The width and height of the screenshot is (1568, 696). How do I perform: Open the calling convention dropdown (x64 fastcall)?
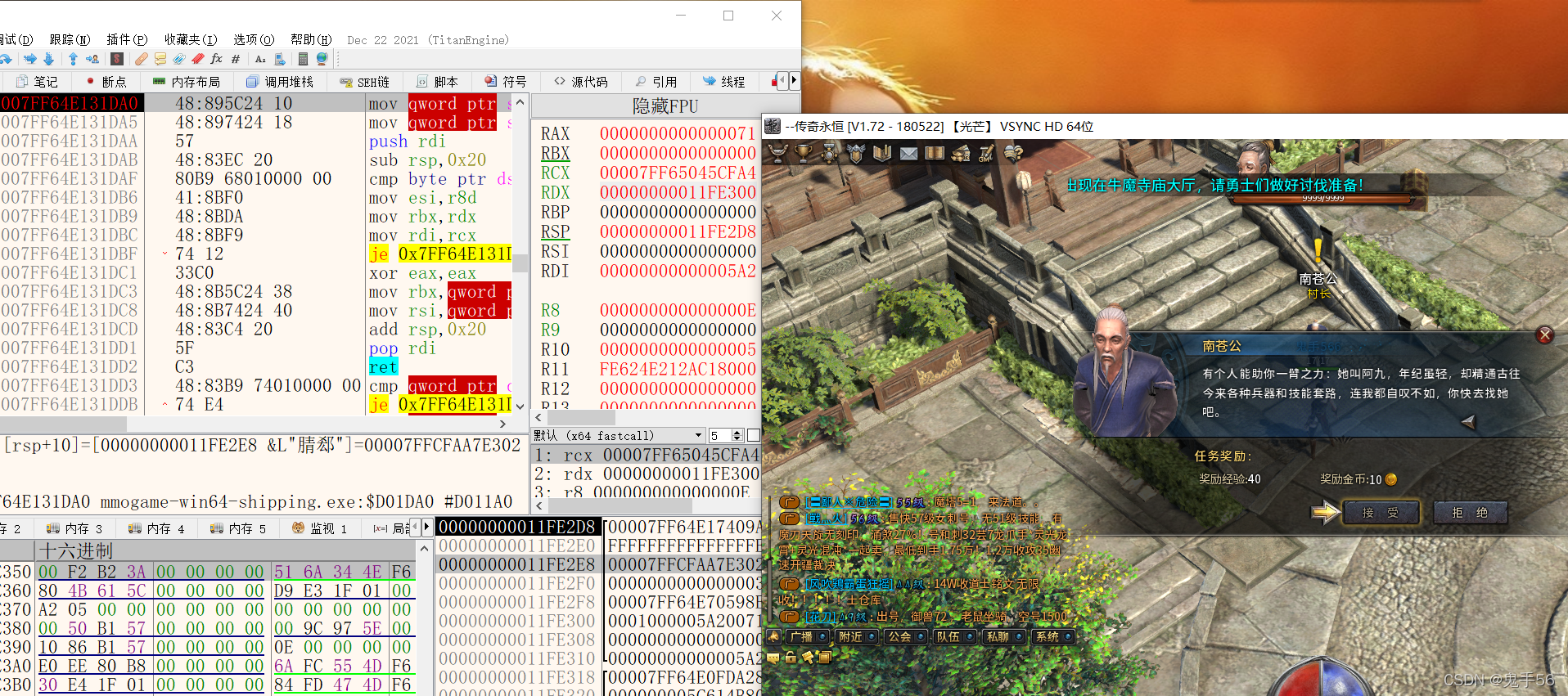(x=619, y=435)
